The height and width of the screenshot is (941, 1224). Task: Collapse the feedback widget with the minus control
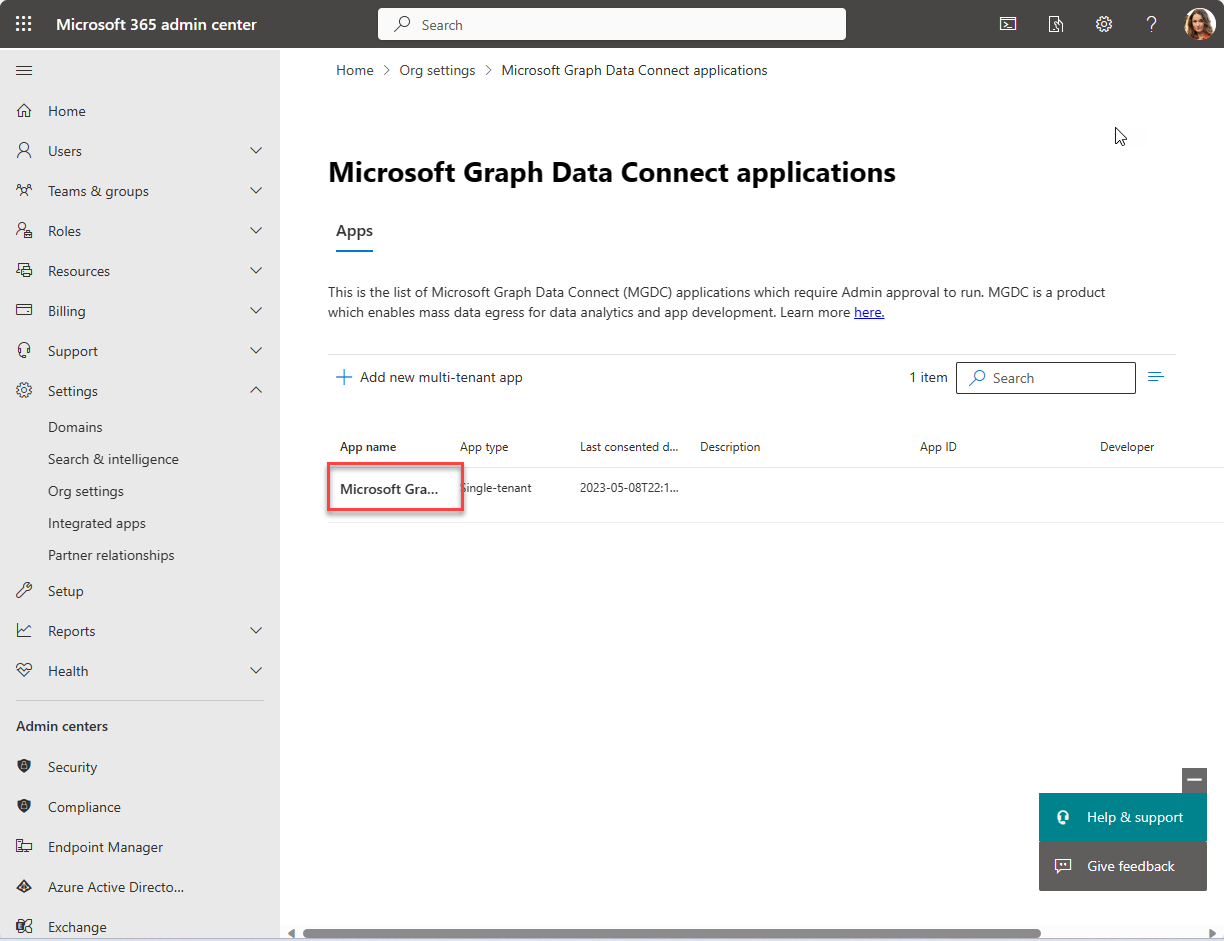click(1194, 779)
